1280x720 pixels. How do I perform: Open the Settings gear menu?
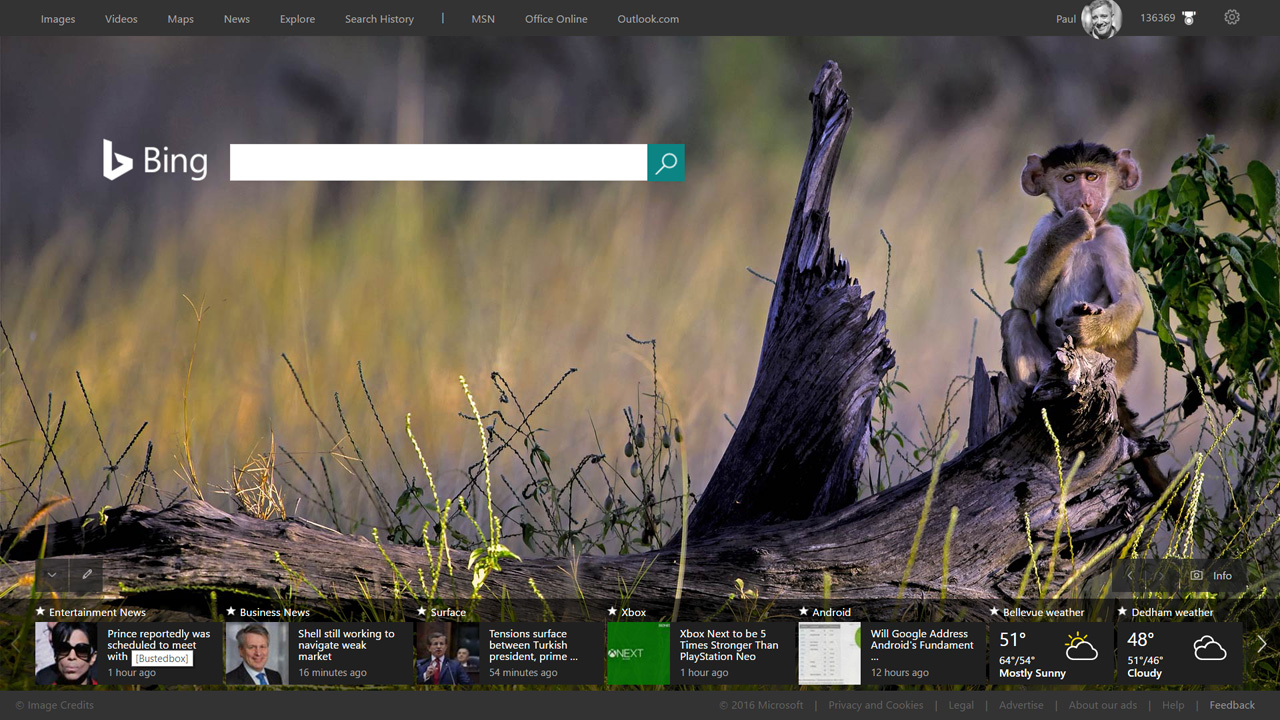point(1232,17)
